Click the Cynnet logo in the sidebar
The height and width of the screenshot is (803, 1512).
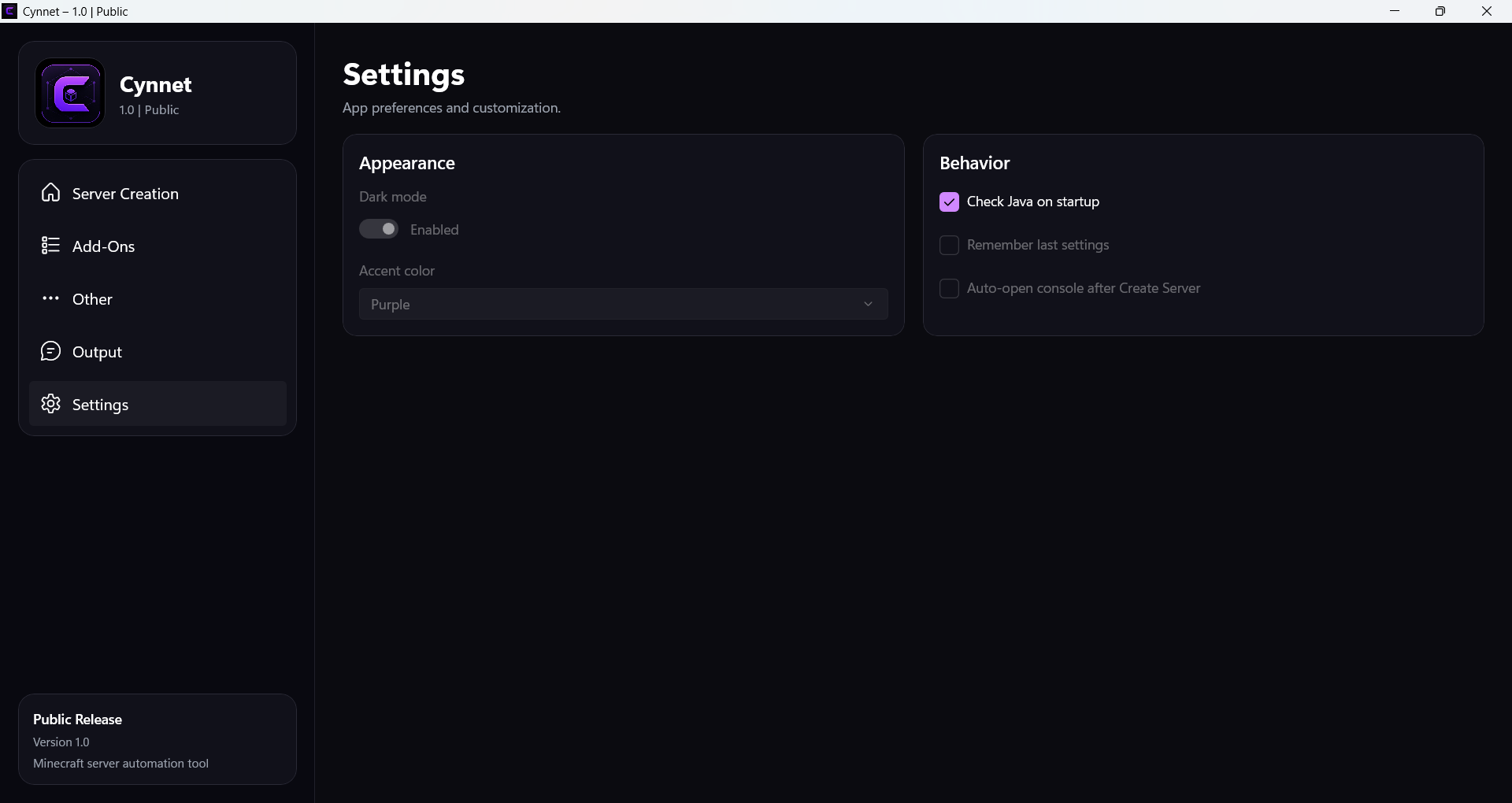tap(70, 93)
